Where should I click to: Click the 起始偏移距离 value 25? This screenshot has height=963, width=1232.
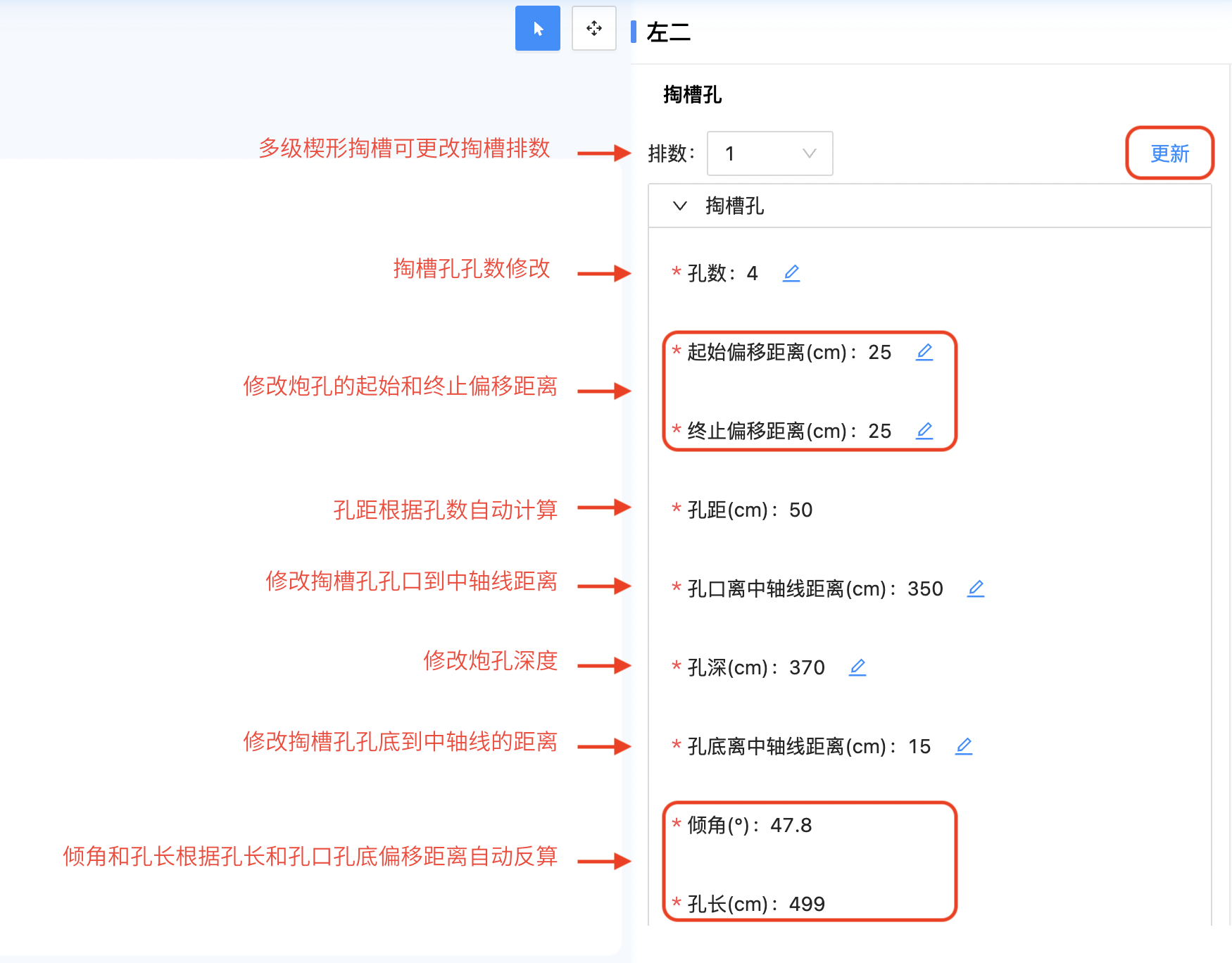(x=879, y=352)
